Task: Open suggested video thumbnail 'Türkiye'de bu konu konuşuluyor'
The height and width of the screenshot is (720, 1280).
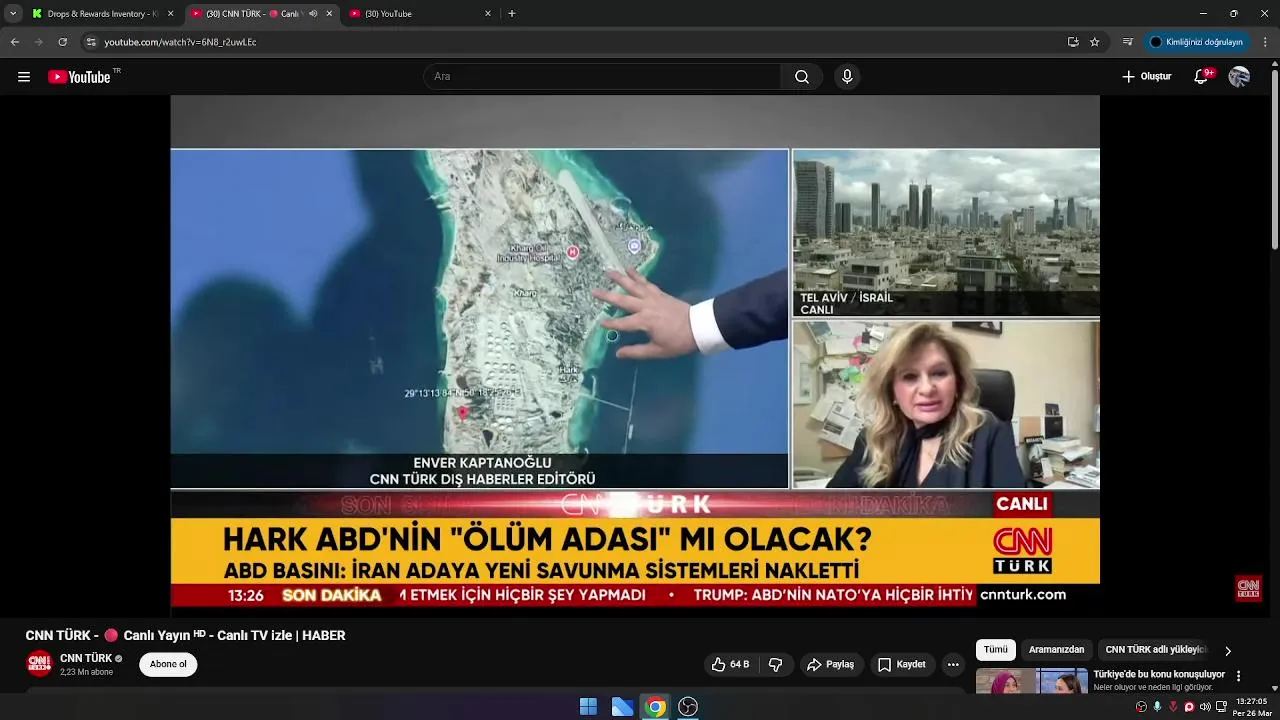Action: click(1031, 681)
